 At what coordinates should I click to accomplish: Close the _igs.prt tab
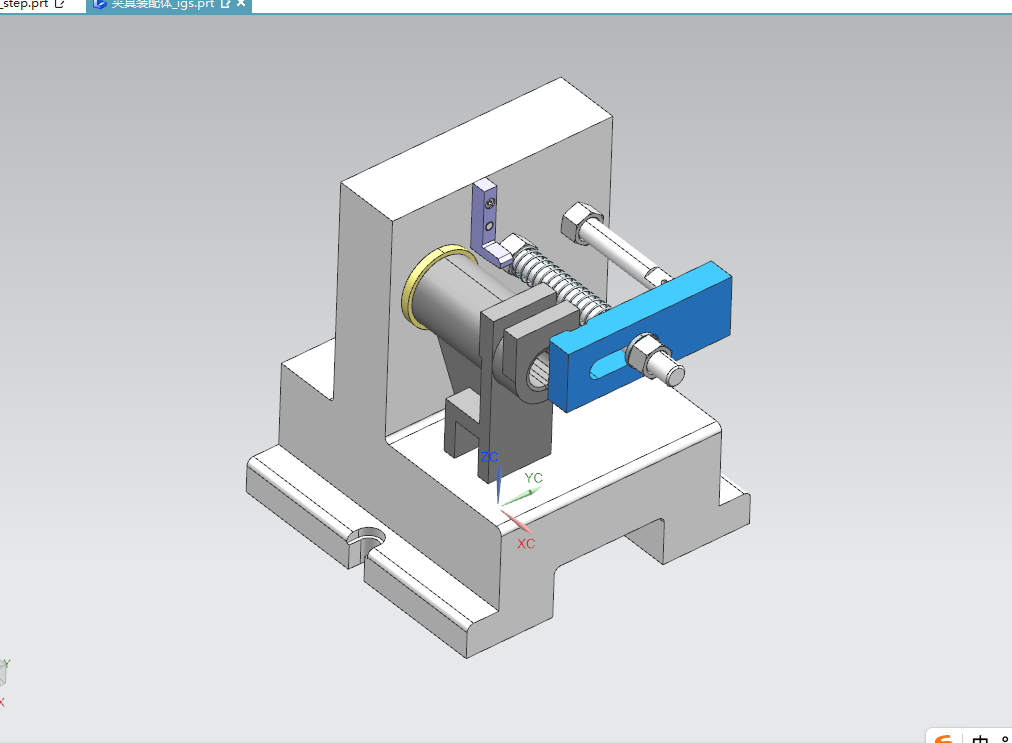241,3
